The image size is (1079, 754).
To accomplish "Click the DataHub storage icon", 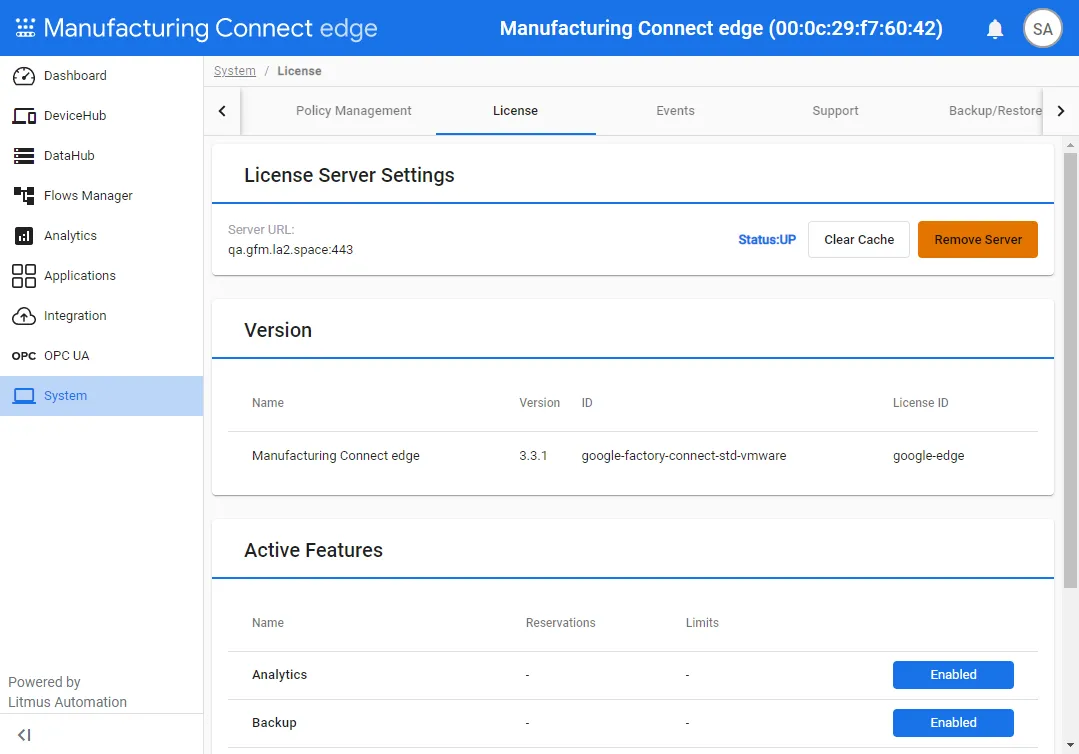I will click(x=24, y=155).
